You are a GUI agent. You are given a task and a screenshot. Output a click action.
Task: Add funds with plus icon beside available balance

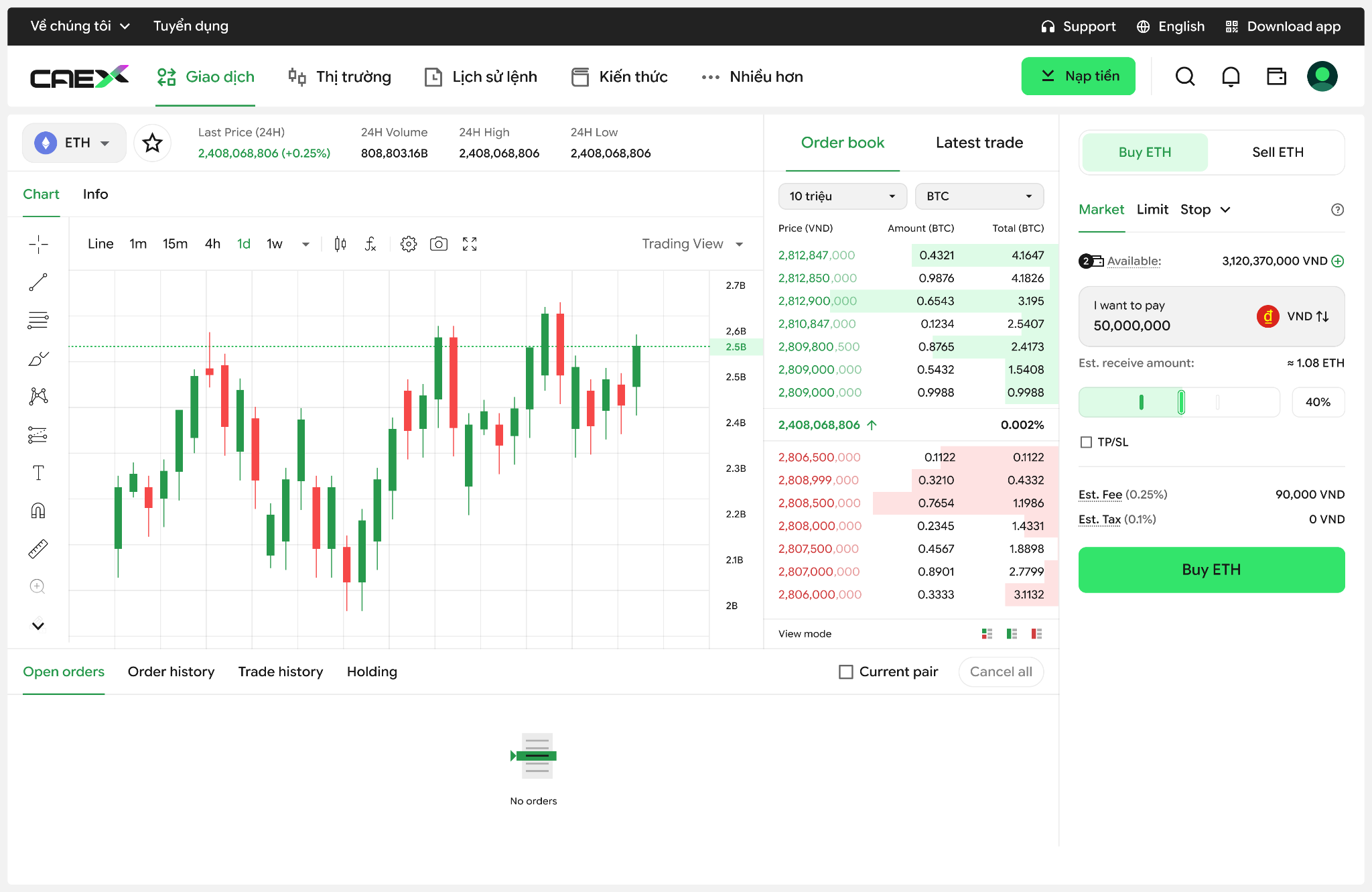click(1338, 261)
